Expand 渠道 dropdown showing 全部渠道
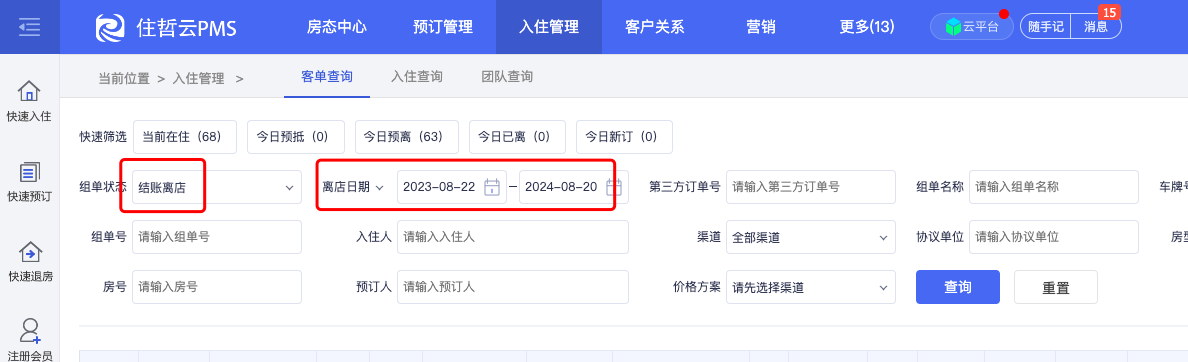Viewport: 1188px width, 362px height. pyautogui.click(x=811, y=237)
